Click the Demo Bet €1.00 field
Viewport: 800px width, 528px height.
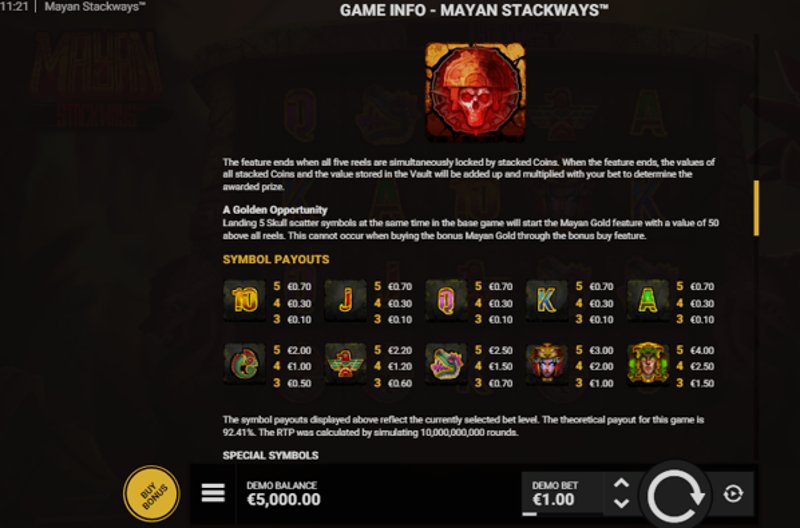click(562, 493)
